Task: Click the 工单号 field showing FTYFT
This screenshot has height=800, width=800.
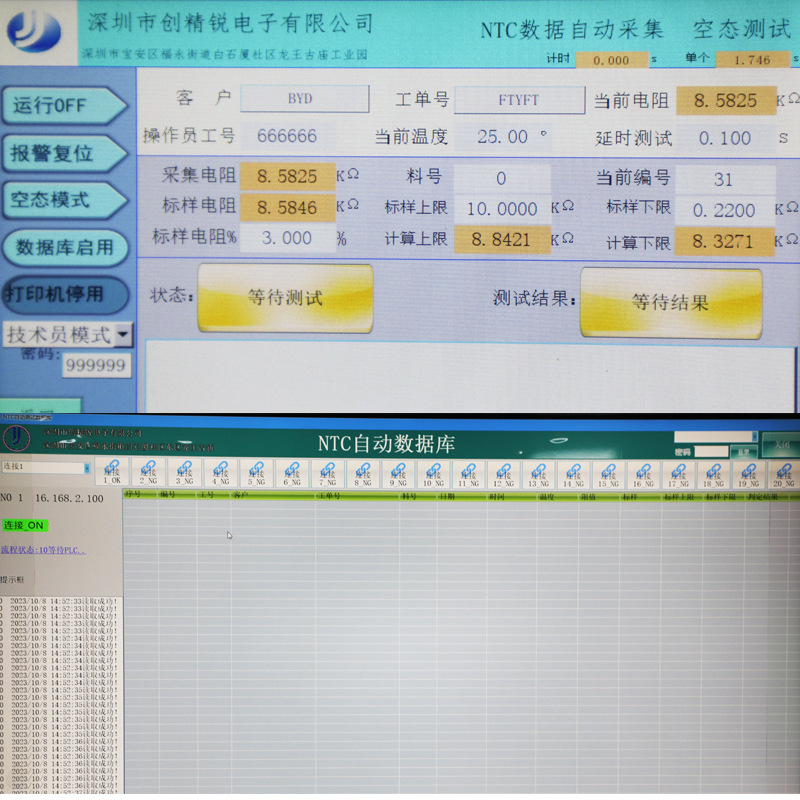Action: click(x=519, y=100)
